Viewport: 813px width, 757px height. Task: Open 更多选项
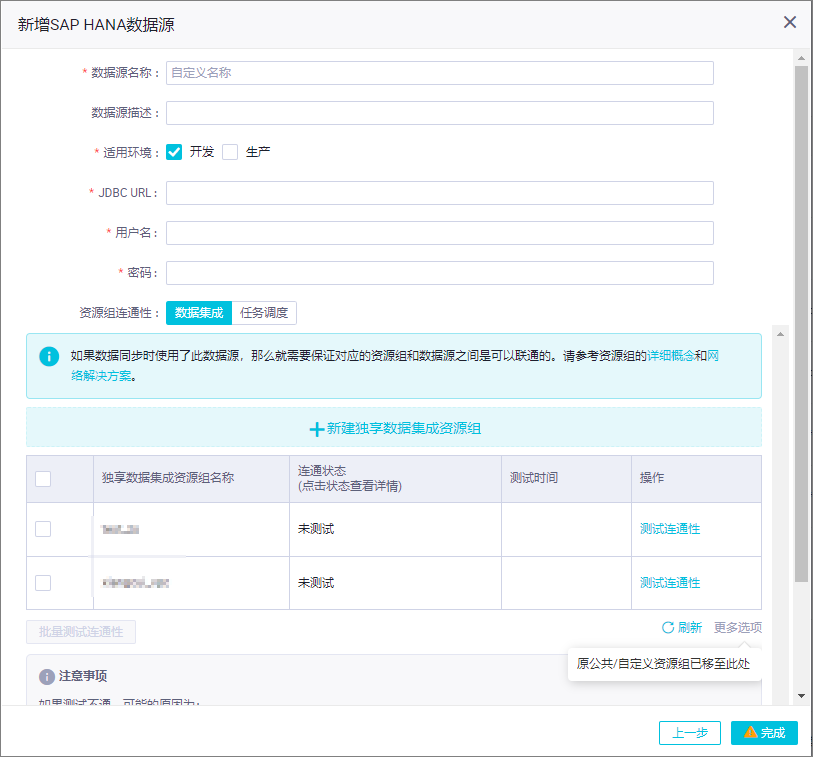[x=738, y=627]
